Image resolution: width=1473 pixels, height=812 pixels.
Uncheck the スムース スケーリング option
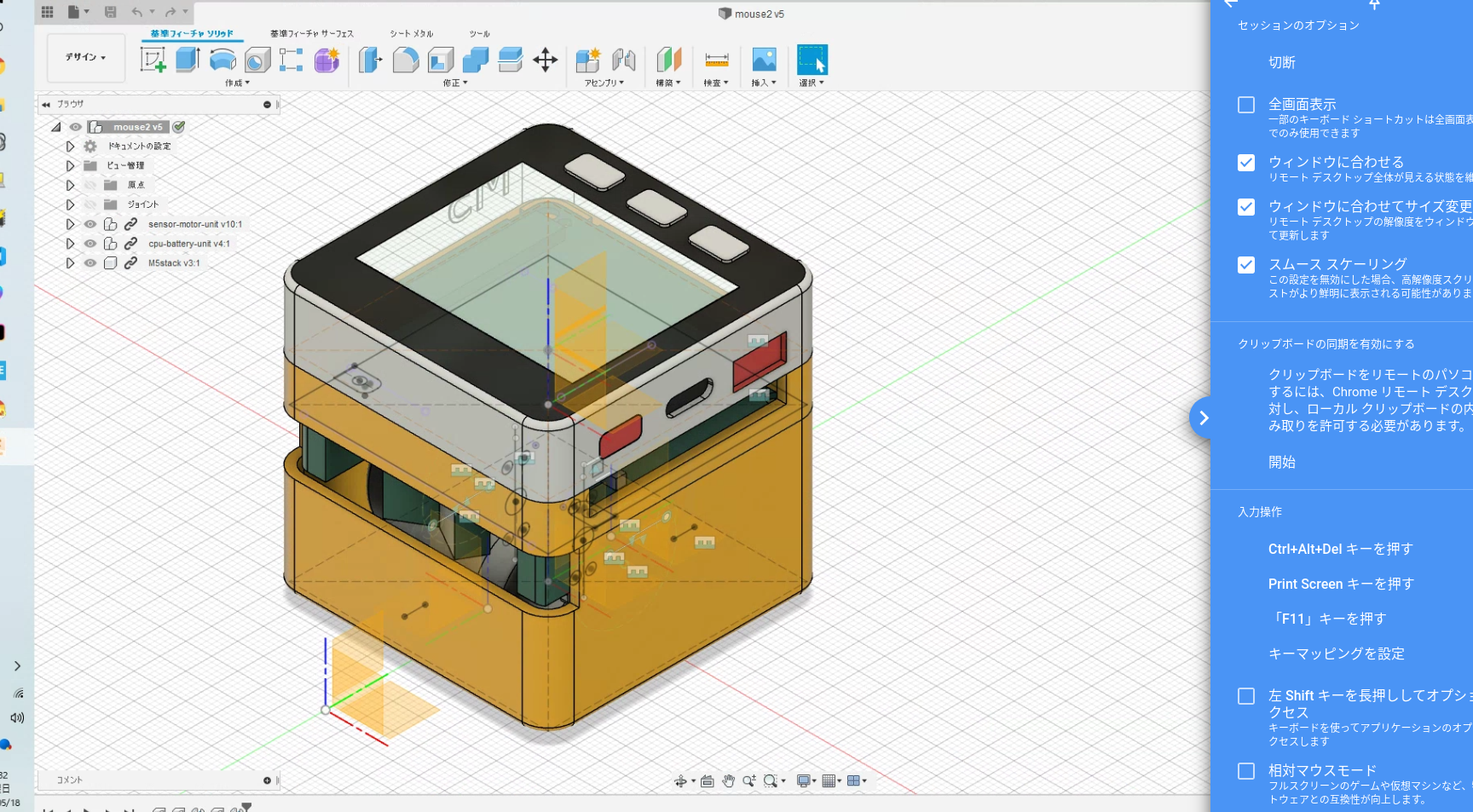coord(1246,265)
